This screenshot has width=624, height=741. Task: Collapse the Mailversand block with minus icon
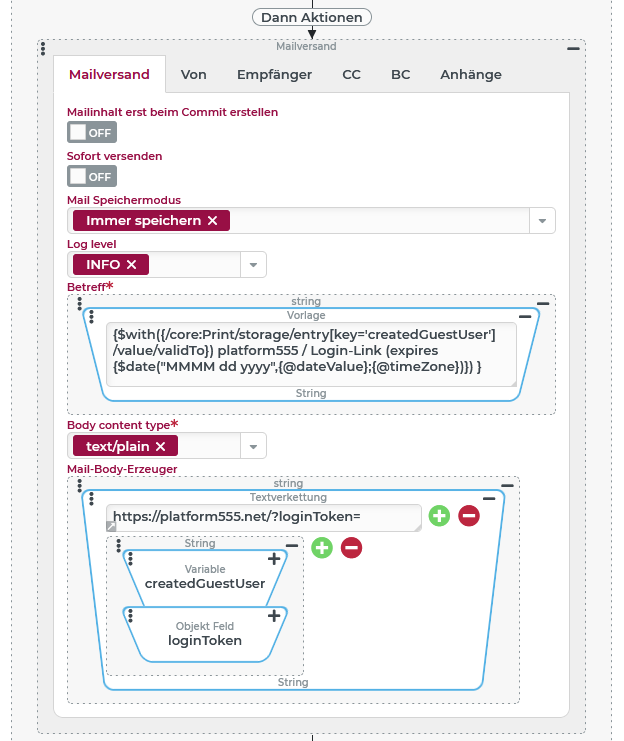[x=573, y=47]
